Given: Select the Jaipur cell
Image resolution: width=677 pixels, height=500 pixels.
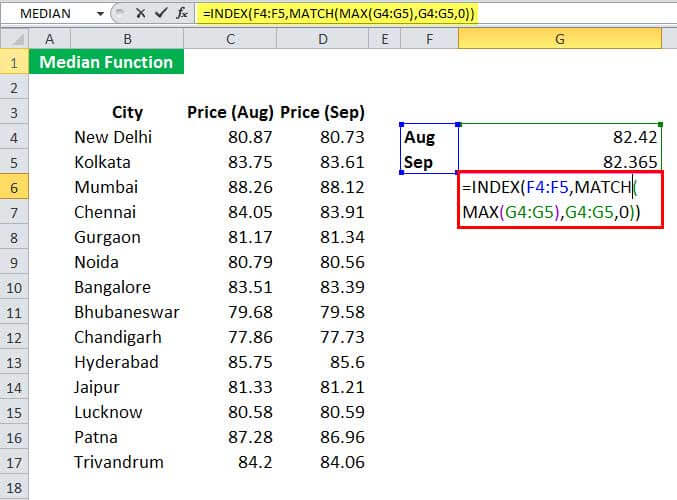Looking at the screenshot, I should 127,388.
